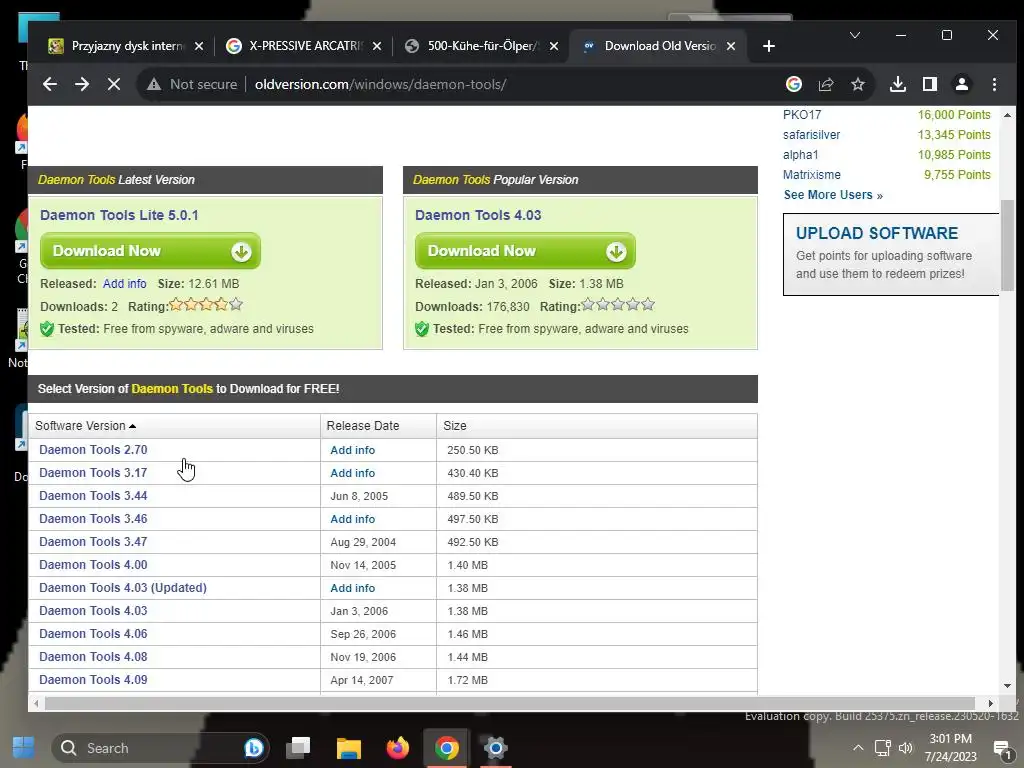Go back to the previous page
1024x768 pixels.
point(50,84)
